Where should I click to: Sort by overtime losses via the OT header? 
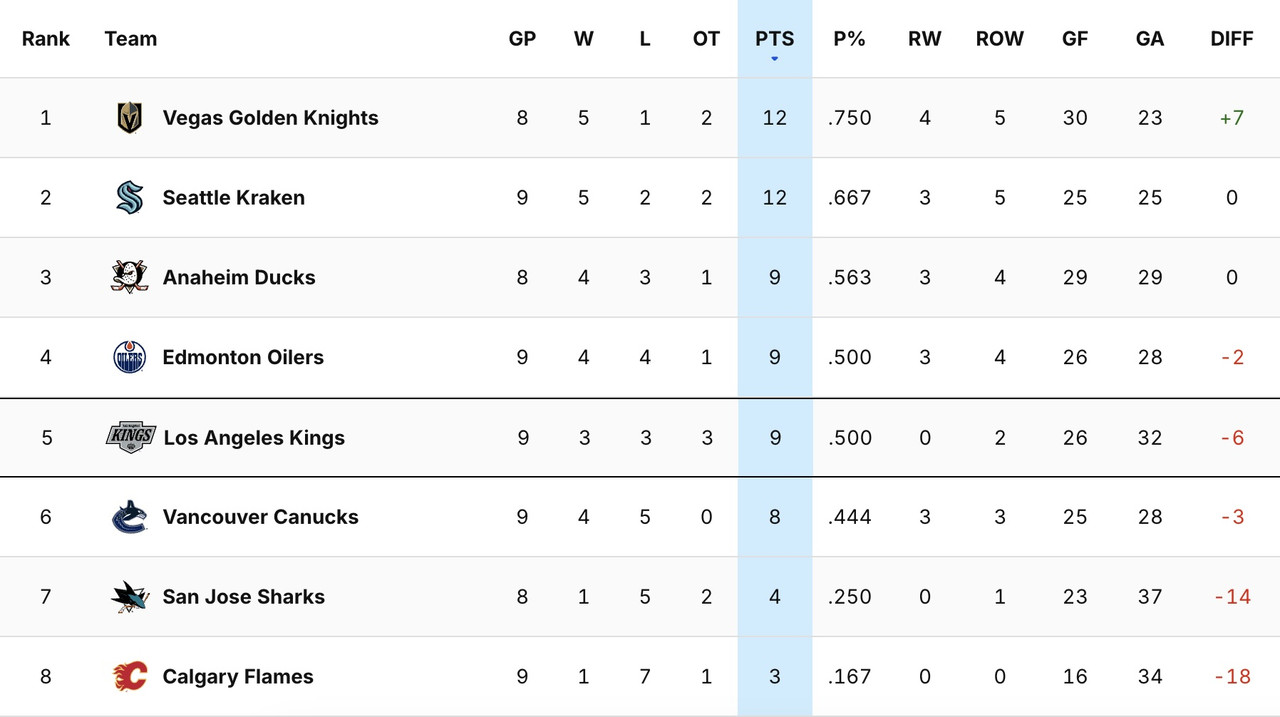pos(707,38)
